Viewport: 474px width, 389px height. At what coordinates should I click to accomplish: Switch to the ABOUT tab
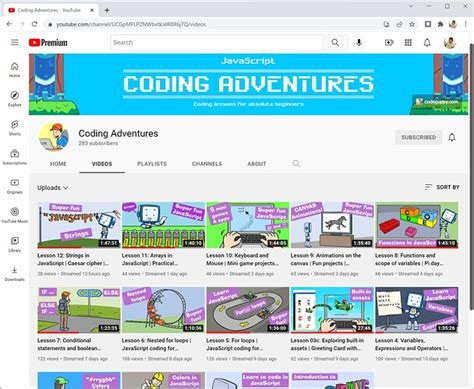(257, 164)
